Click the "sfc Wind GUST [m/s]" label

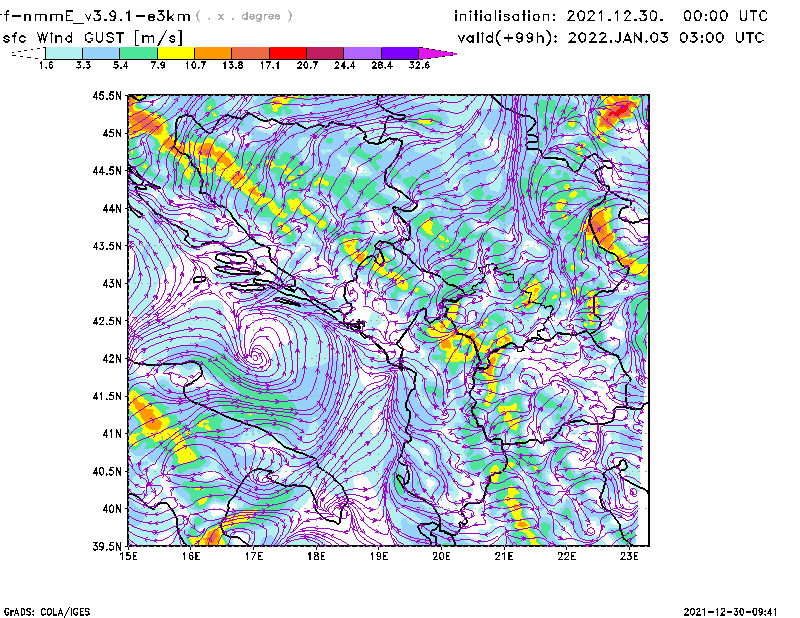[x=92, y=37]
